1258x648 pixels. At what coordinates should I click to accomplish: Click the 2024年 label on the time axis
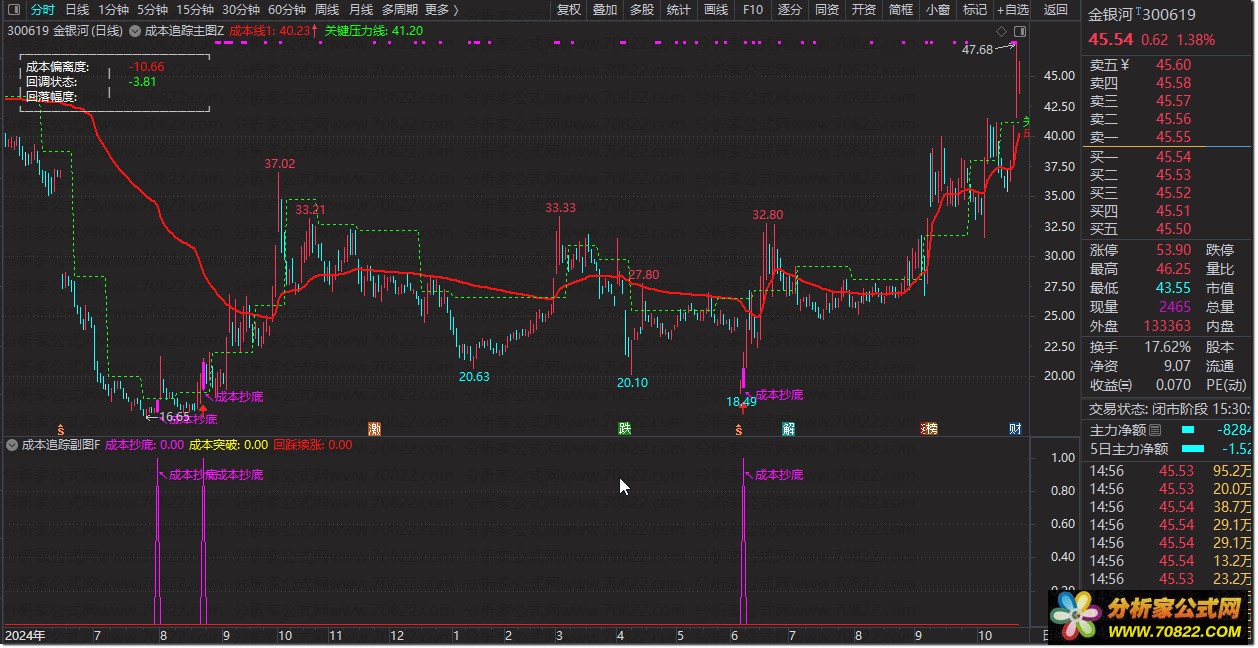pyautogui.click(x=24, y=636)
